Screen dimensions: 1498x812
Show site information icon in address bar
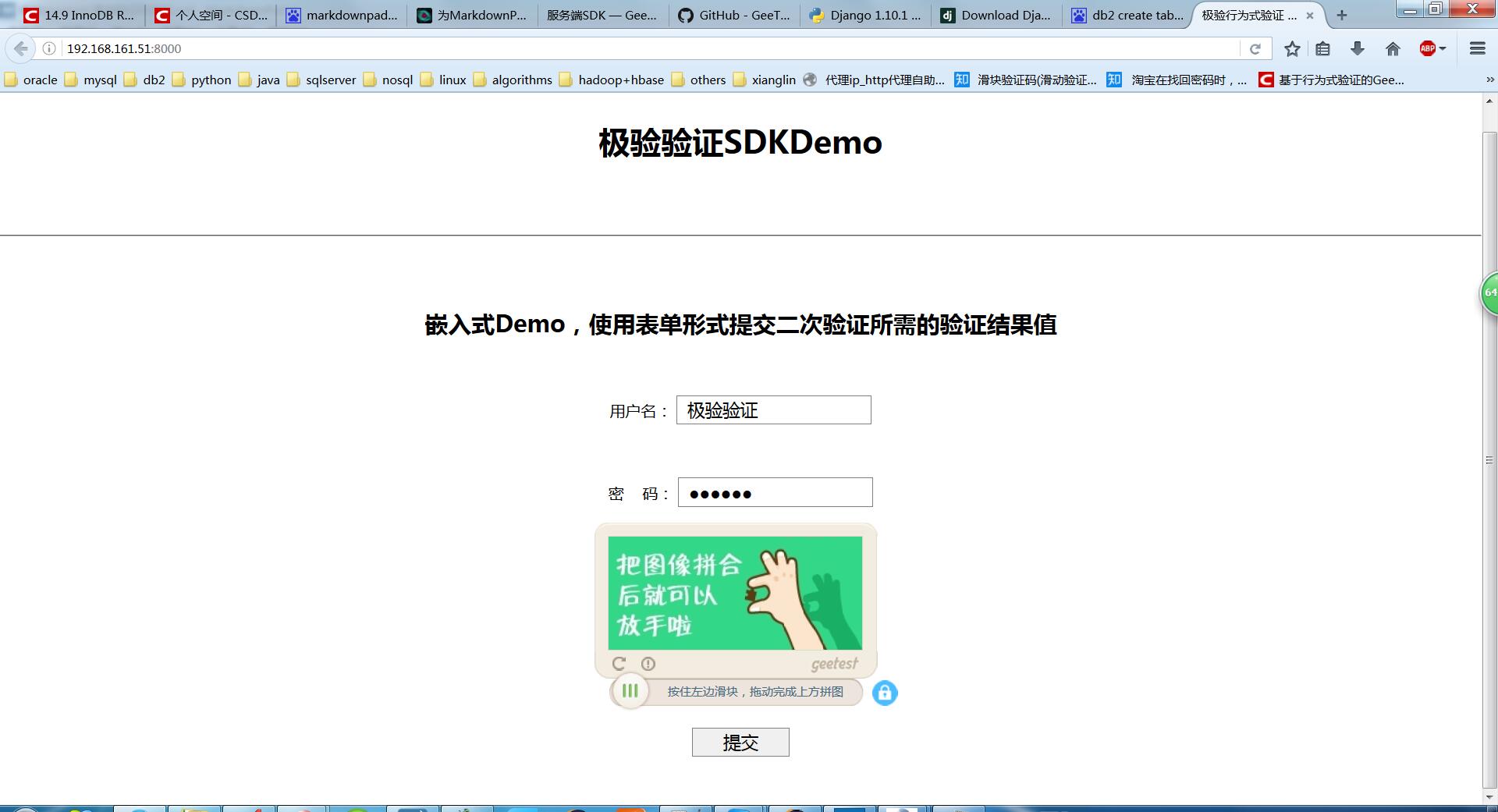coord(48,48)
